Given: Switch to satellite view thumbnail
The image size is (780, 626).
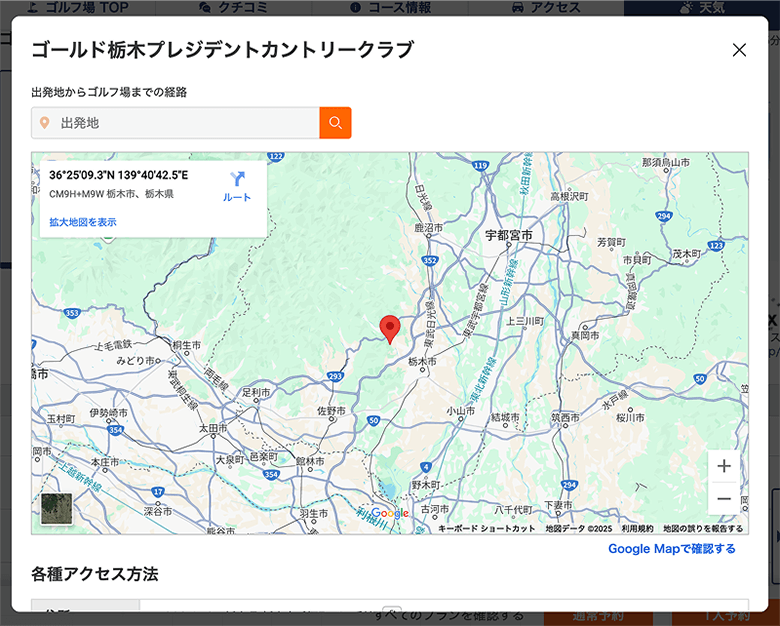Looking at the screenshot, I should [56, 509].
